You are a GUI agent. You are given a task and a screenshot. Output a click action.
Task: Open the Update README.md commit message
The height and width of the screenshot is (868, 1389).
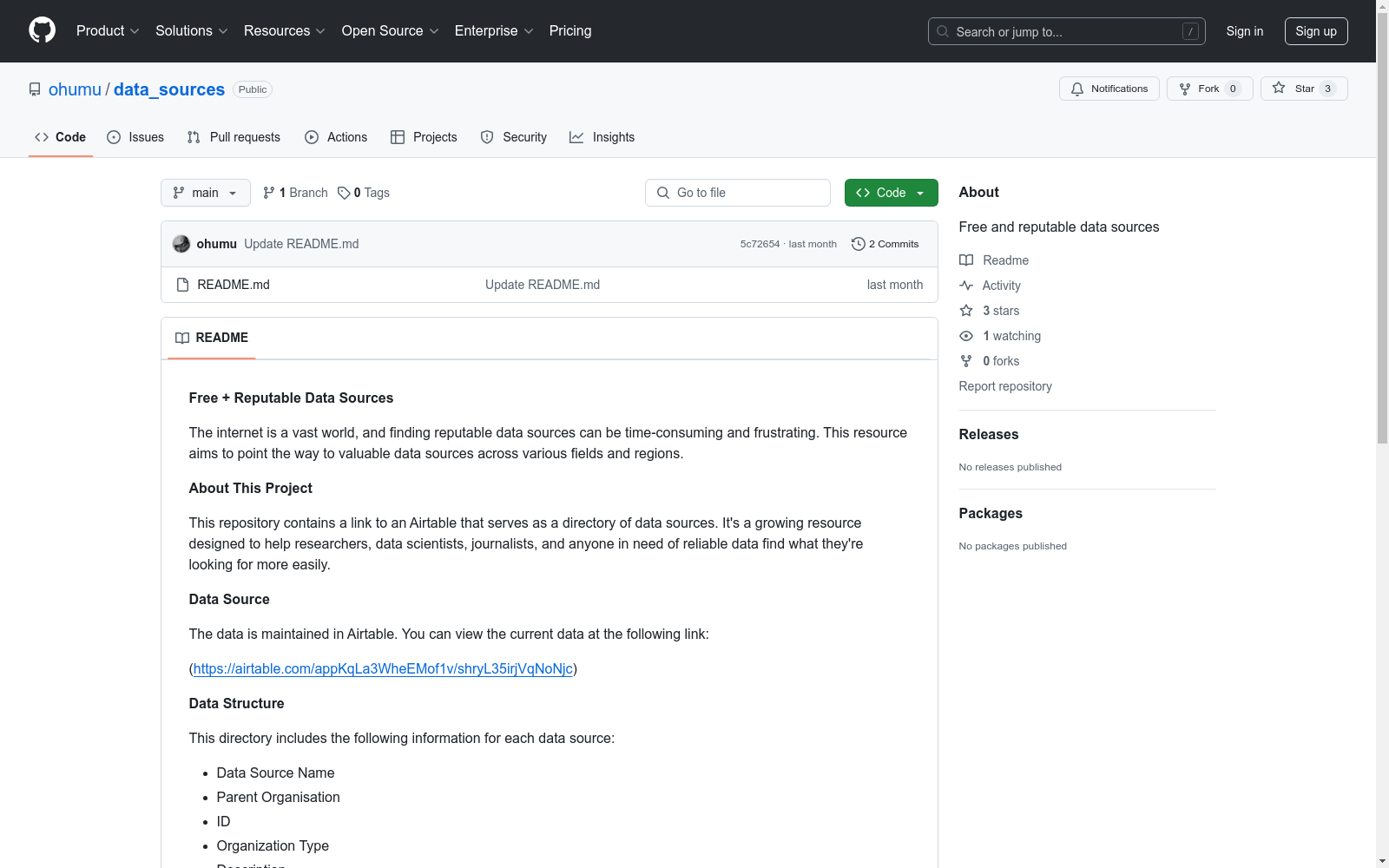pos(301,244)
